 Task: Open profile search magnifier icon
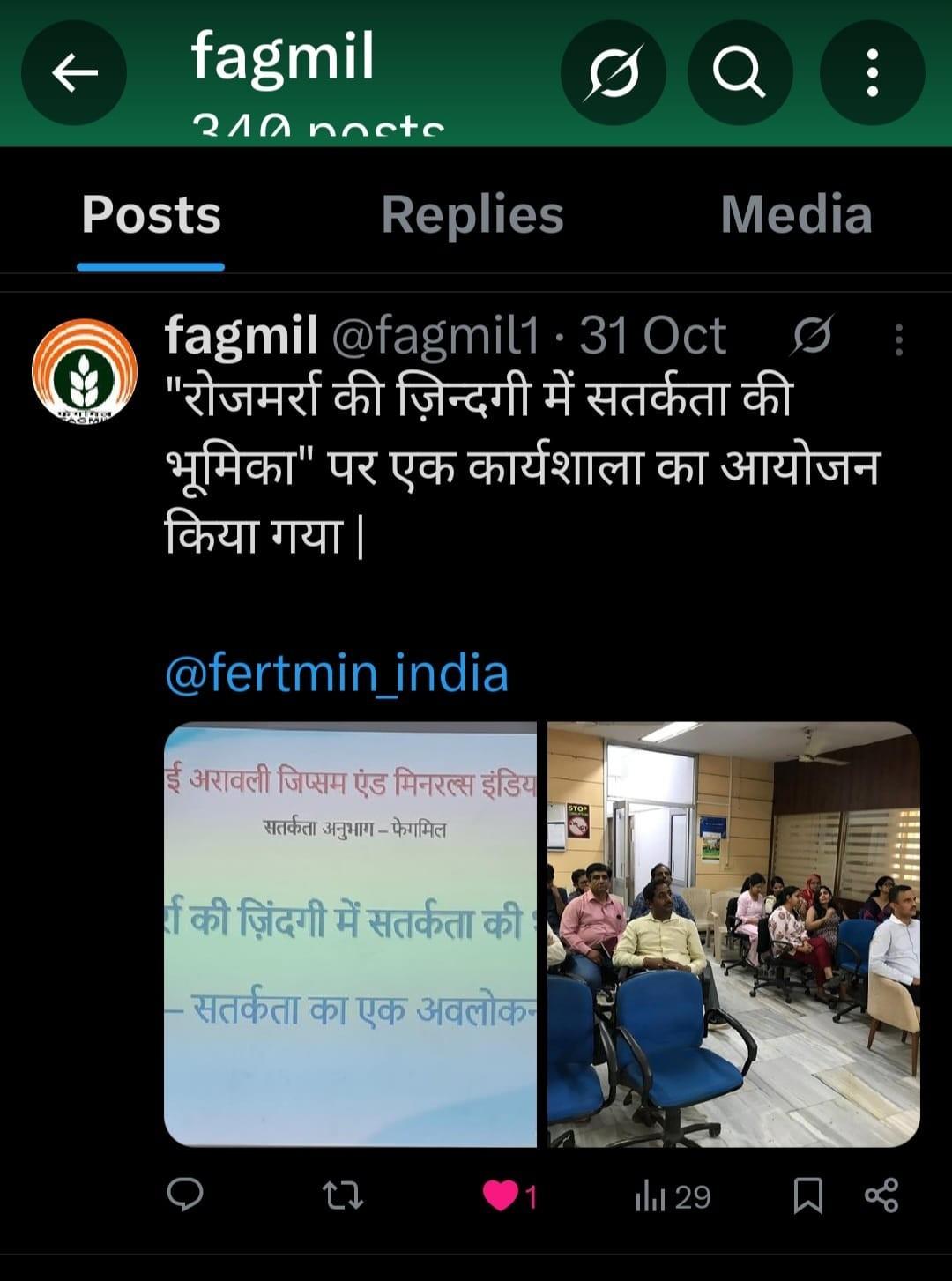tap(740, 72)
